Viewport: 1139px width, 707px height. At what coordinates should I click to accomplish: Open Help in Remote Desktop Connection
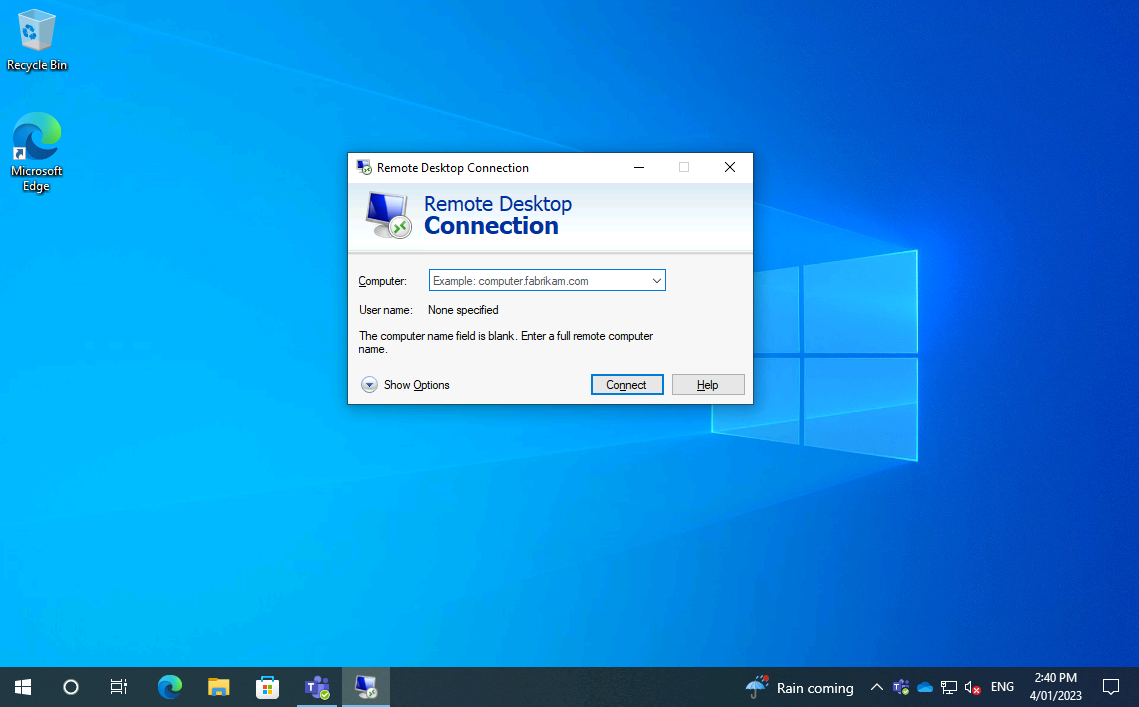tap(708, 384)
